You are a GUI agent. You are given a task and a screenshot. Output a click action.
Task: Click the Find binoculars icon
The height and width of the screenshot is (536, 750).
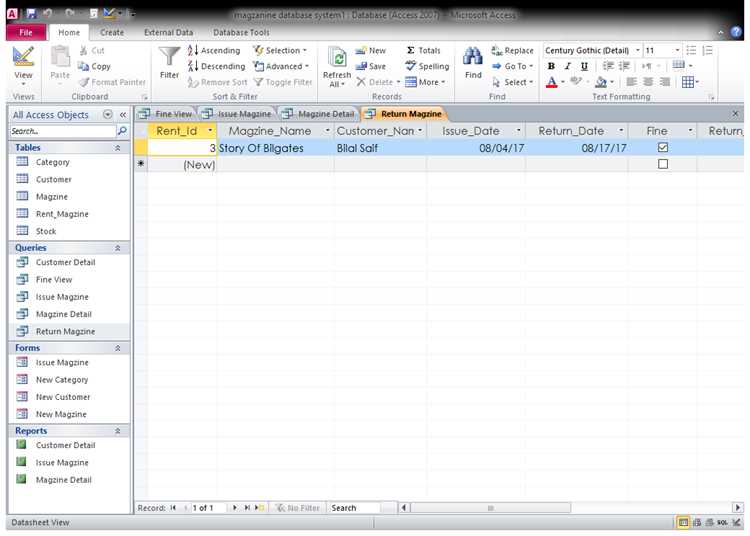pos(473,57)
